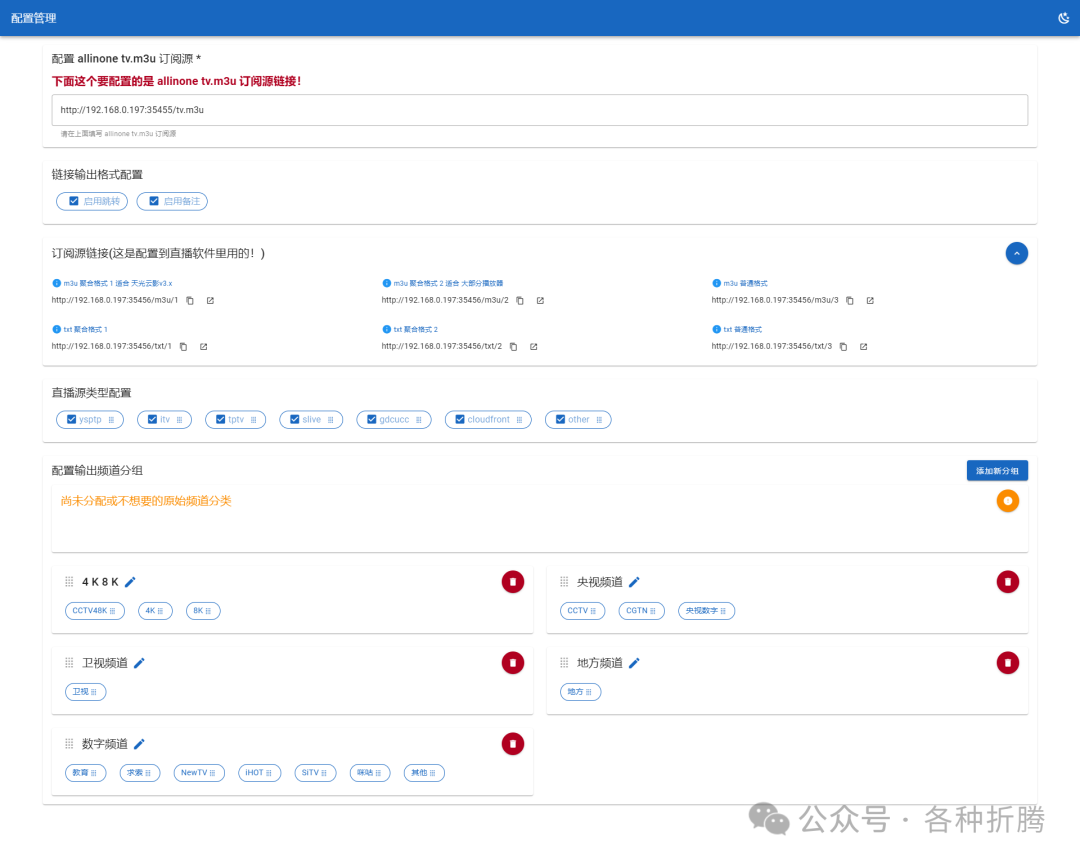Screen dimensions: 1080x863
Task: Click drag handle of 地方频道 group
Action: click(x=564, y=663)
